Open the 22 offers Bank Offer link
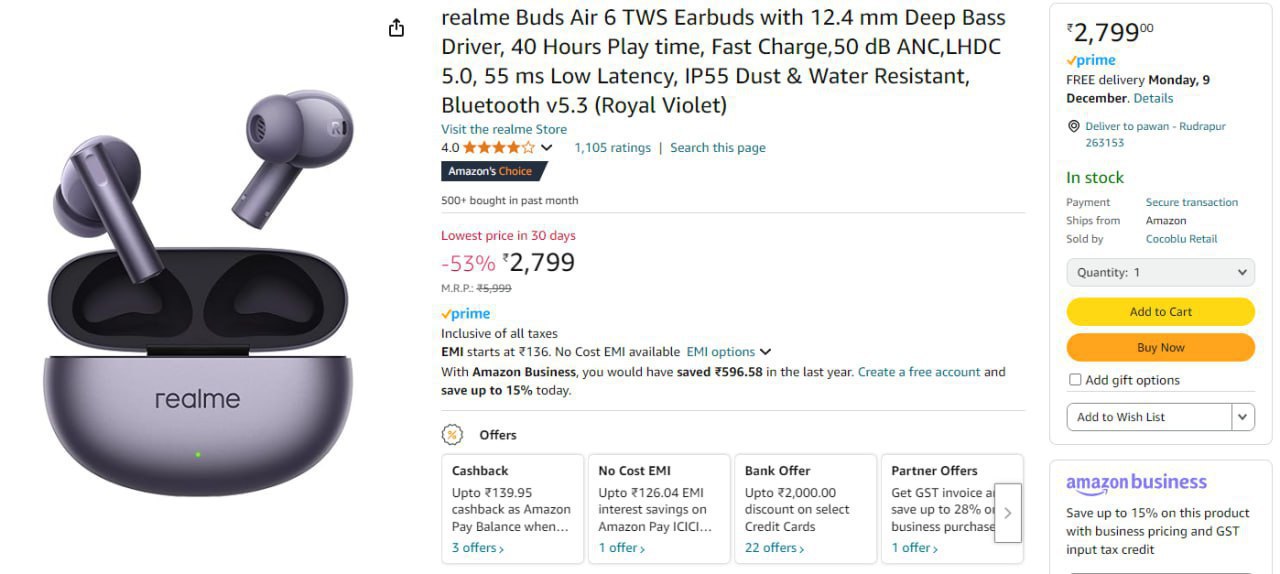The width and height of the screenshot is (1280, 574). pos(774,548)
